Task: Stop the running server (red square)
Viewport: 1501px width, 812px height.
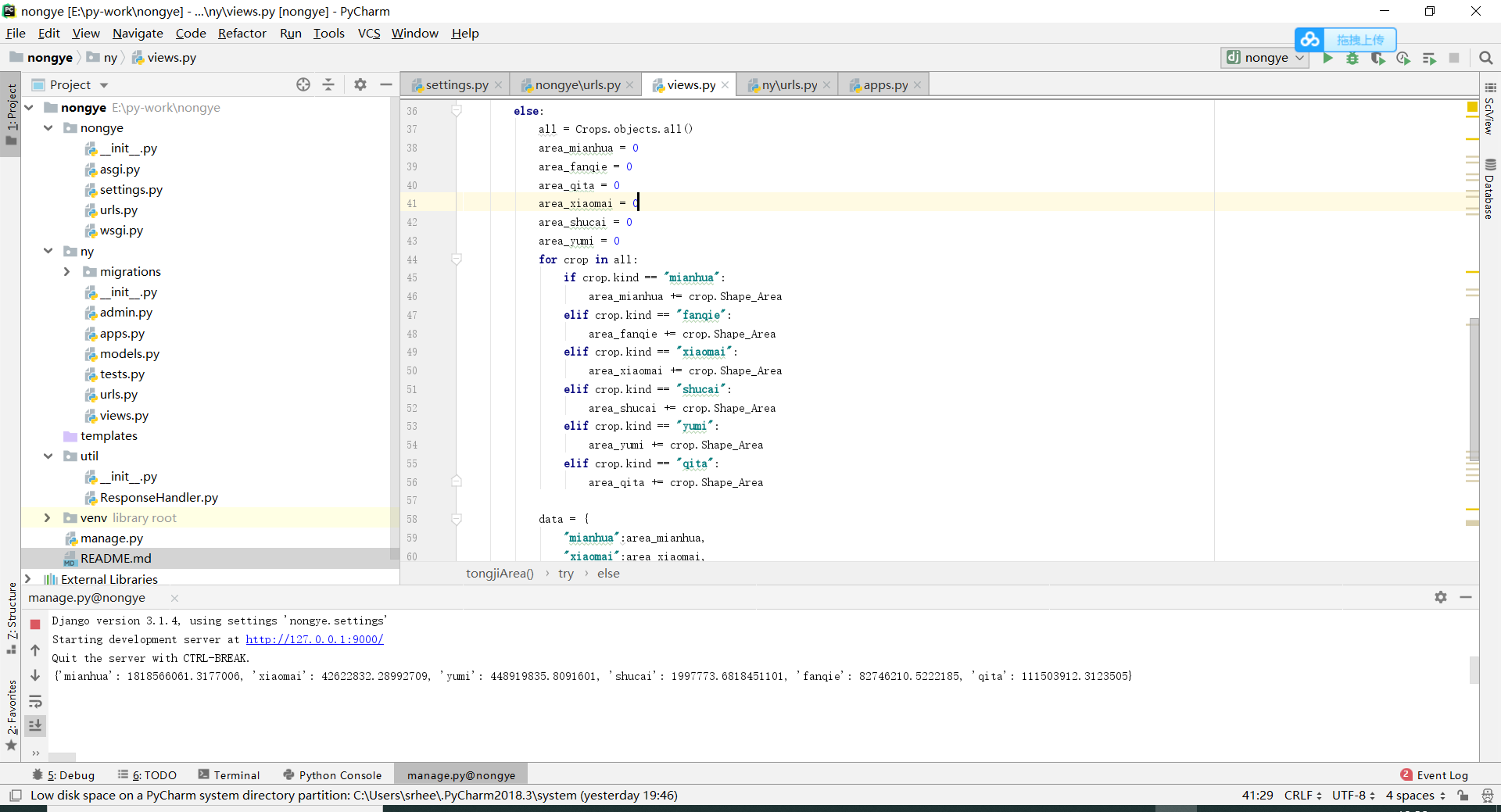Action: [x=35, y=624]
